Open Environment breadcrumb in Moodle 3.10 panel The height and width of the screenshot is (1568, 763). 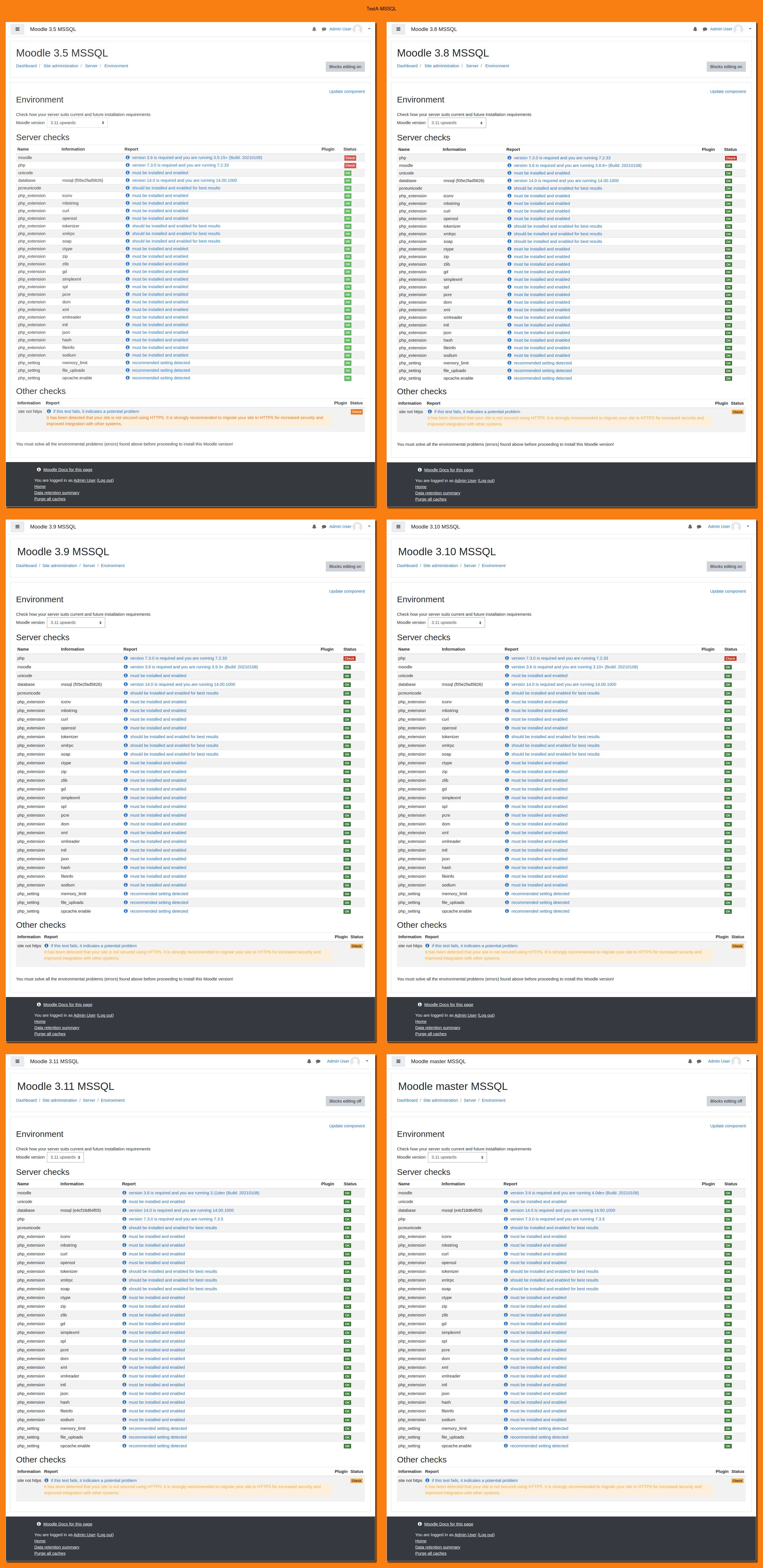pyautogui.click(x=493, y=565)
